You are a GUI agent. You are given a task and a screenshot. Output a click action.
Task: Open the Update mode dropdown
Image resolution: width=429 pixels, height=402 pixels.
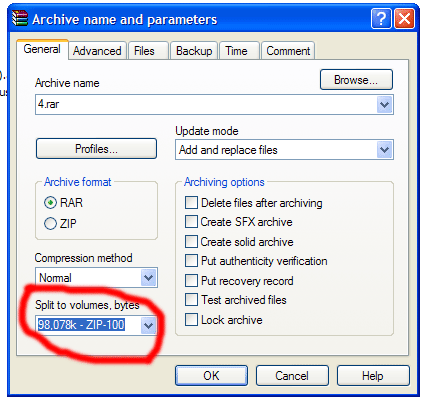(x=385, y=150)
